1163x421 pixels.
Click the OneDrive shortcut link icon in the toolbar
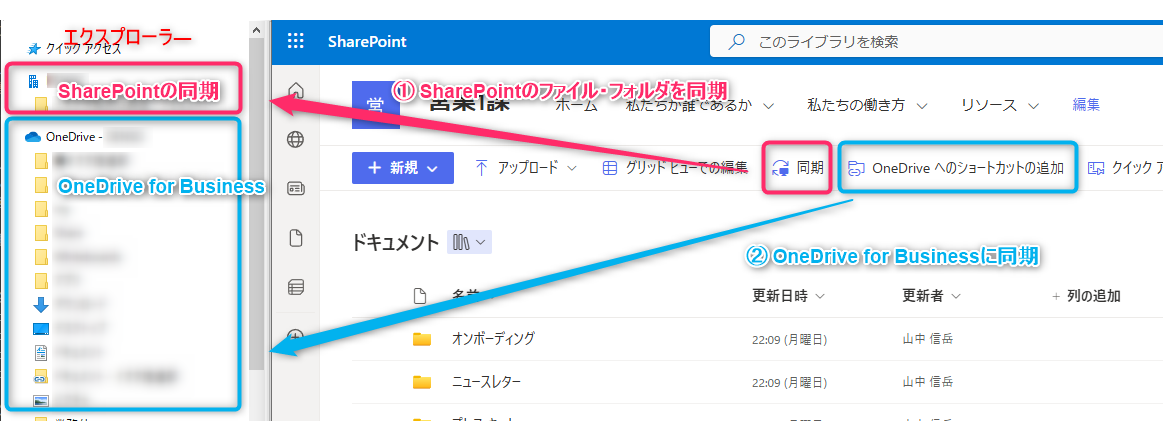click(857, 168)
